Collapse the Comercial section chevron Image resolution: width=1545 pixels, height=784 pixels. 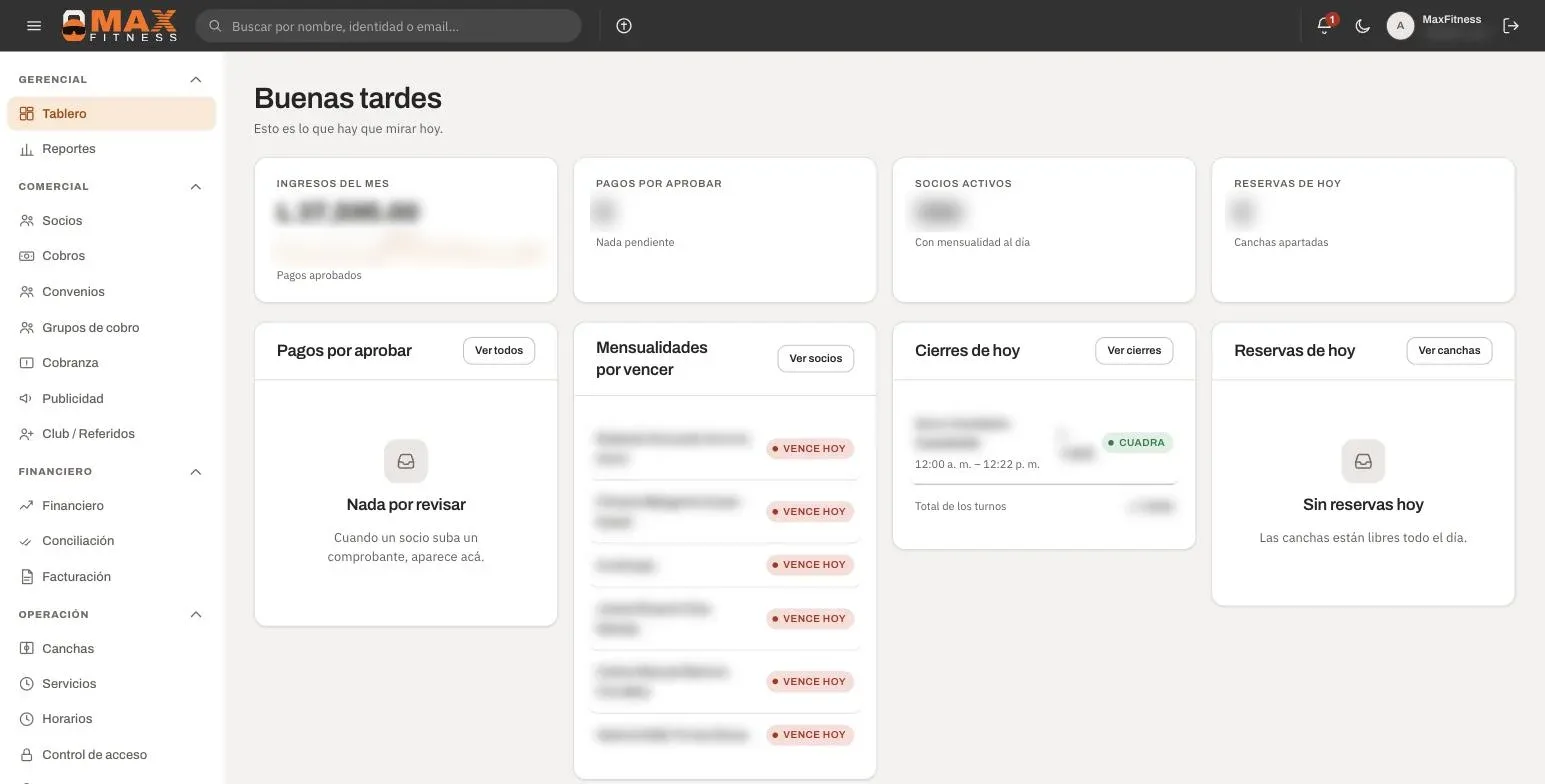[x=196, y=187]
